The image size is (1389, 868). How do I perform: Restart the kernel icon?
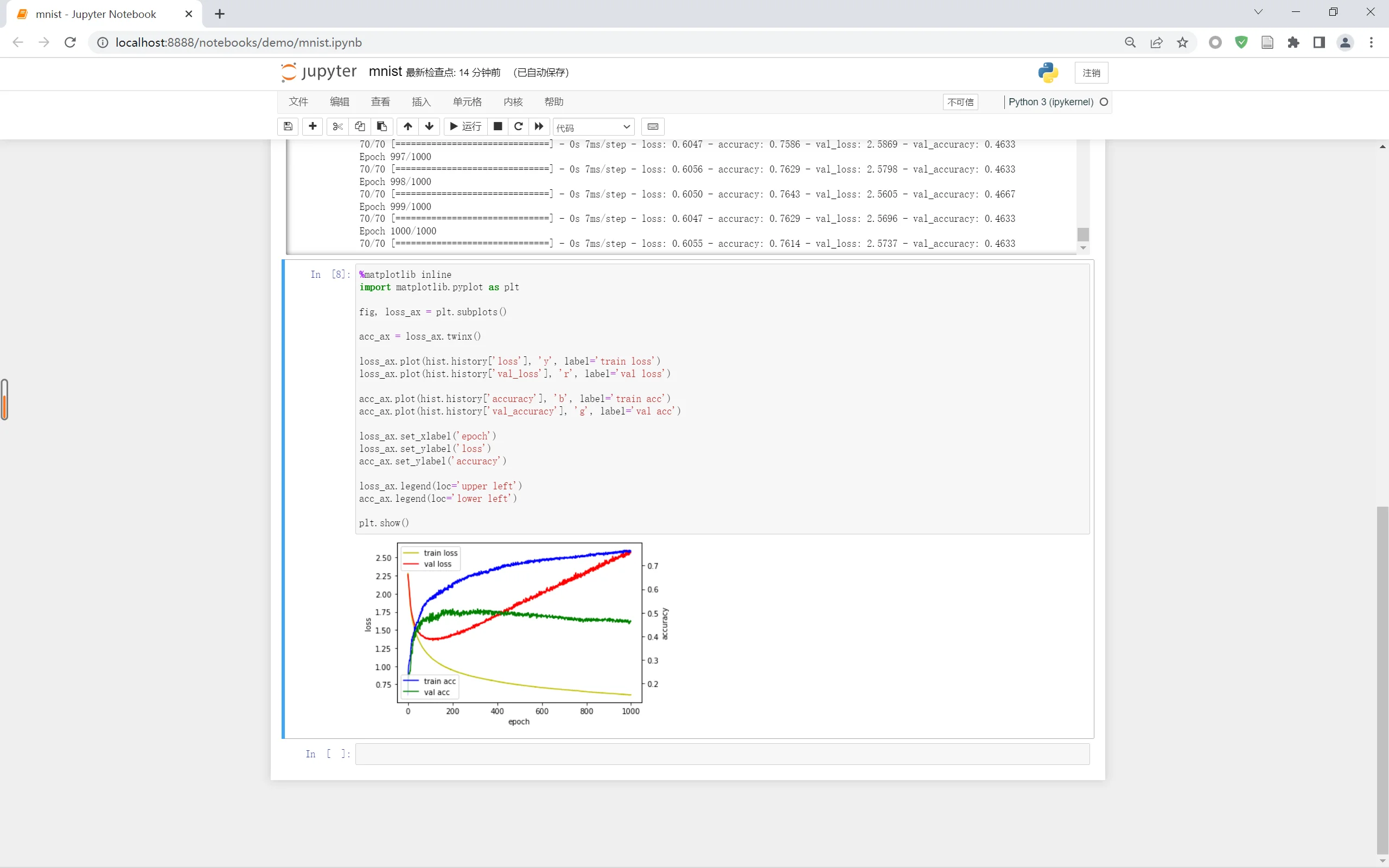(x=518, y=126)
